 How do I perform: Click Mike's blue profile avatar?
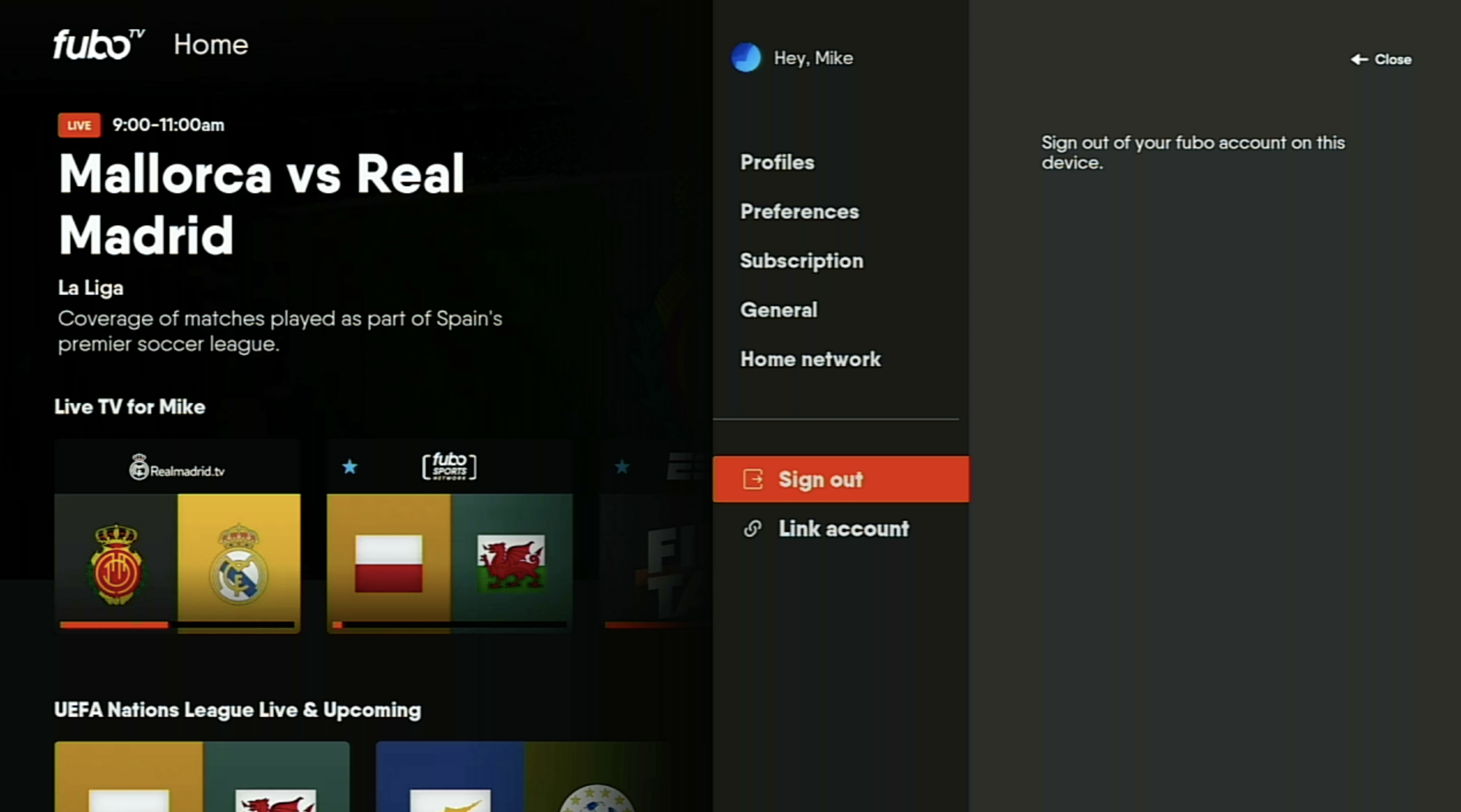(746, 58)
